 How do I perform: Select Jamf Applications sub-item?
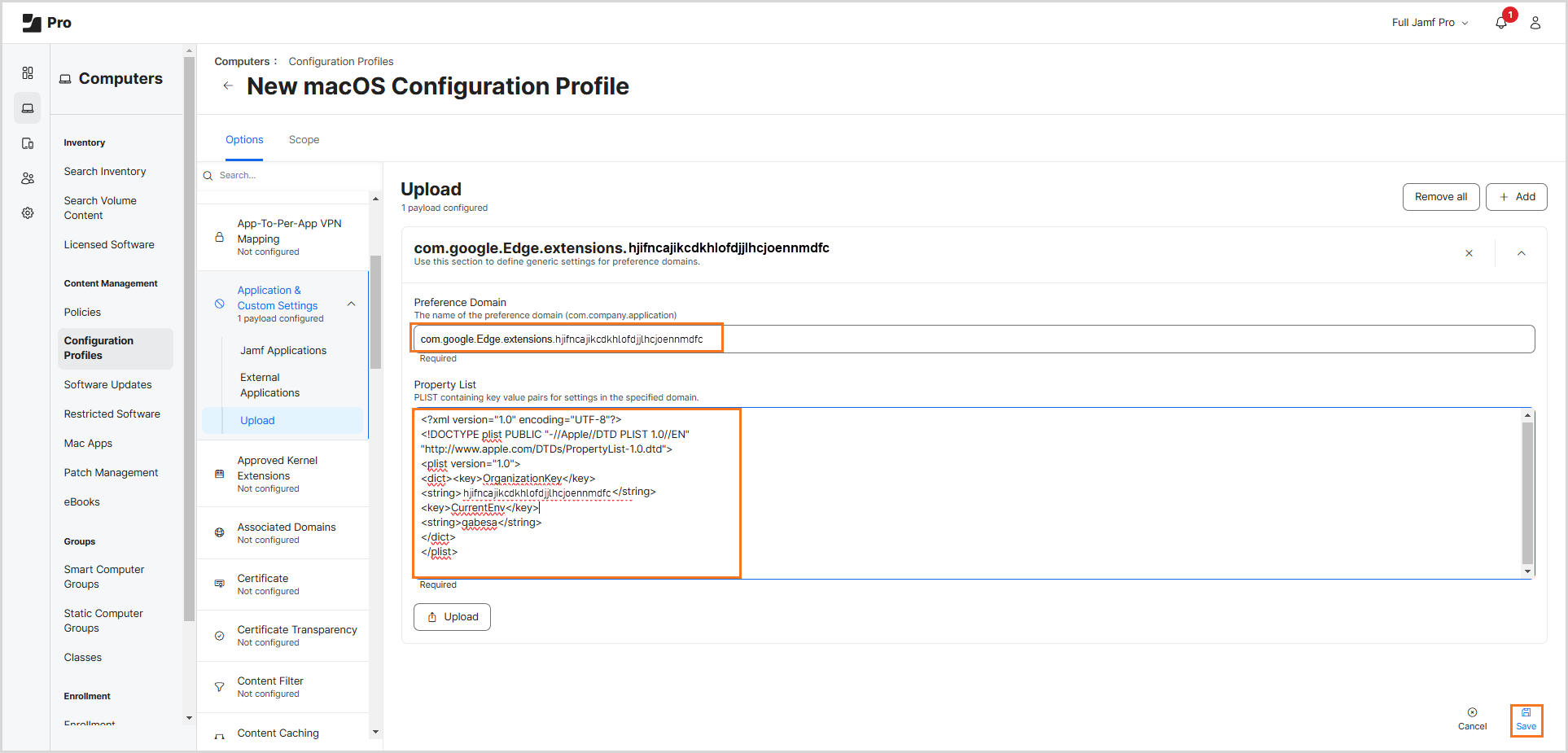(283, 350)
